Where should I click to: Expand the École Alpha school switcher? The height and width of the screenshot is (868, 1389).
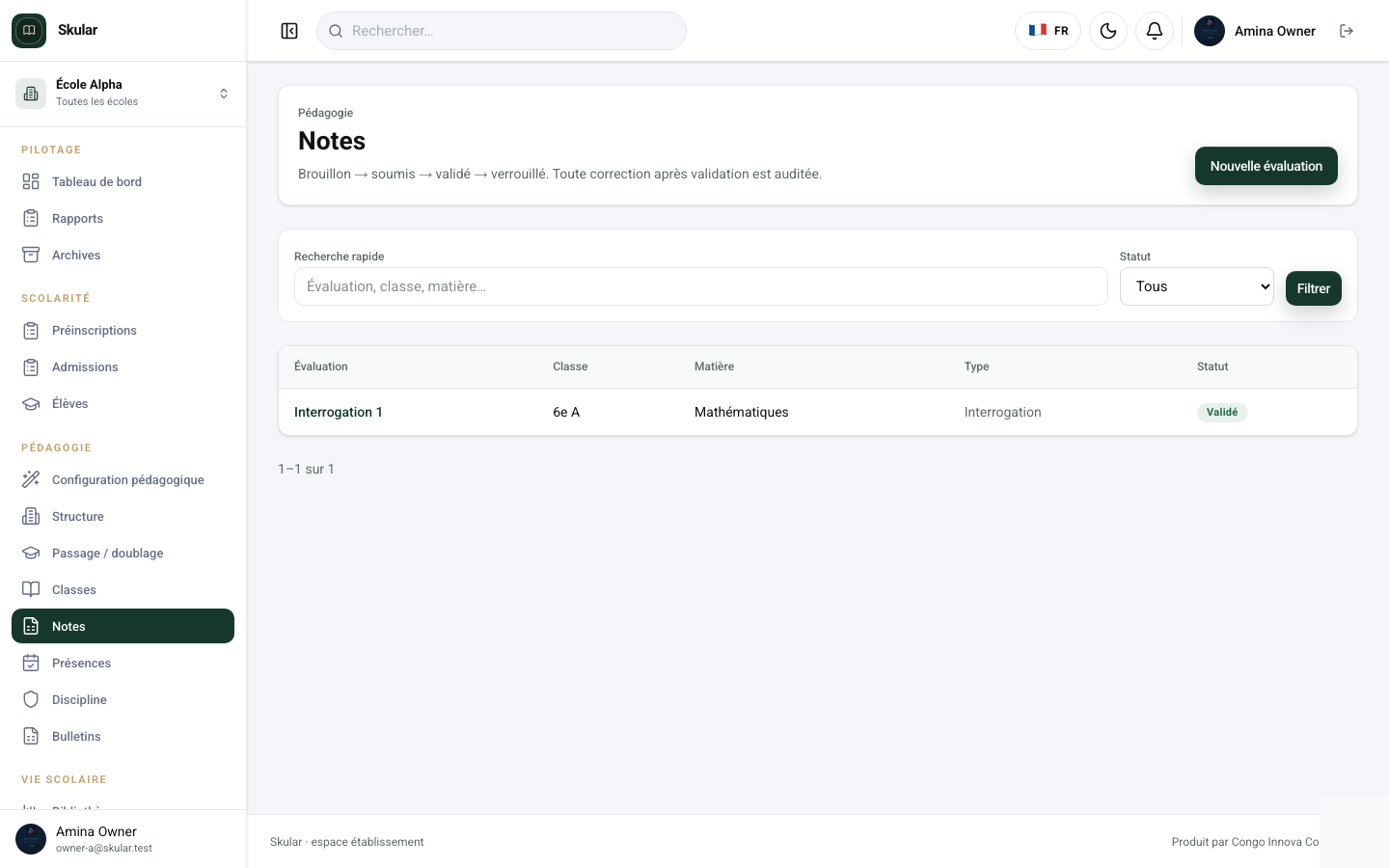(x=123, y=94)
